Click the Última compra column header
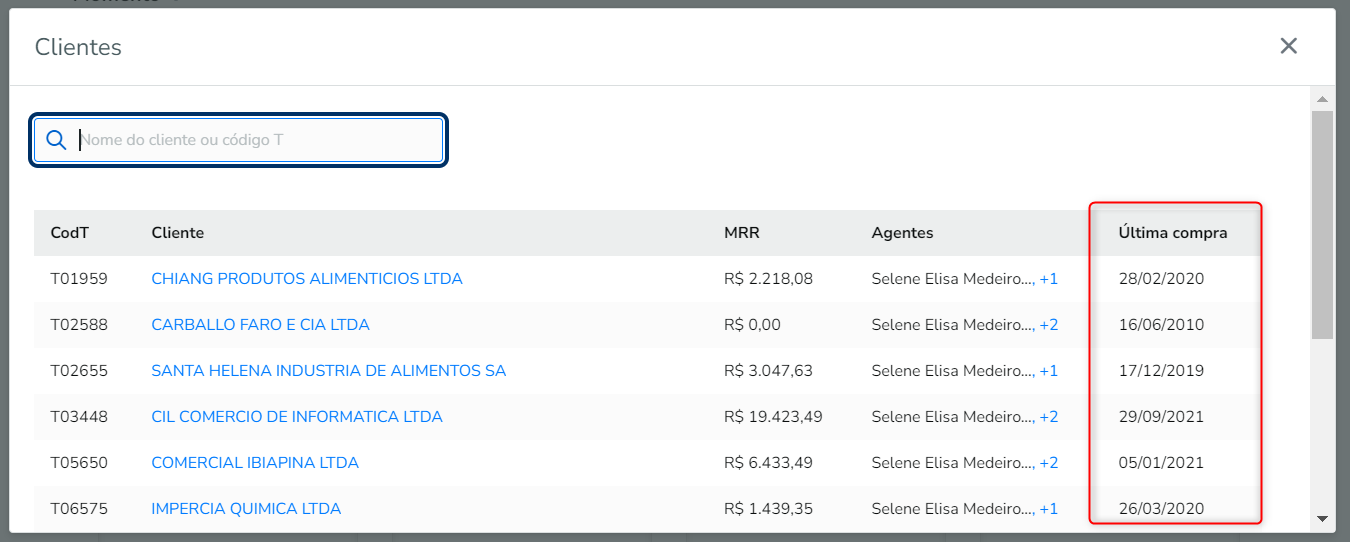Screen dimensions: 1350x542 1172,233
